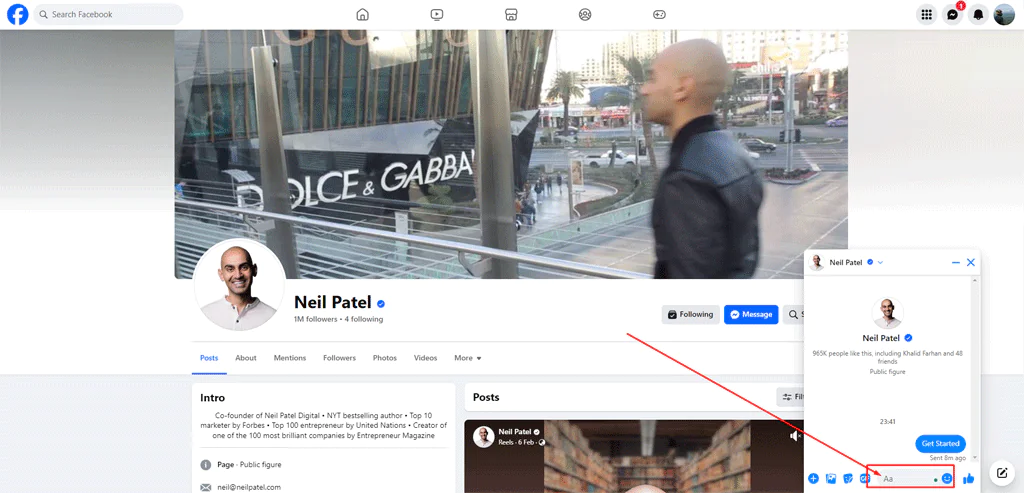This screenshot has width=1024, height=493.
Task: Open the Videos tab
Action: pos(425,358)
